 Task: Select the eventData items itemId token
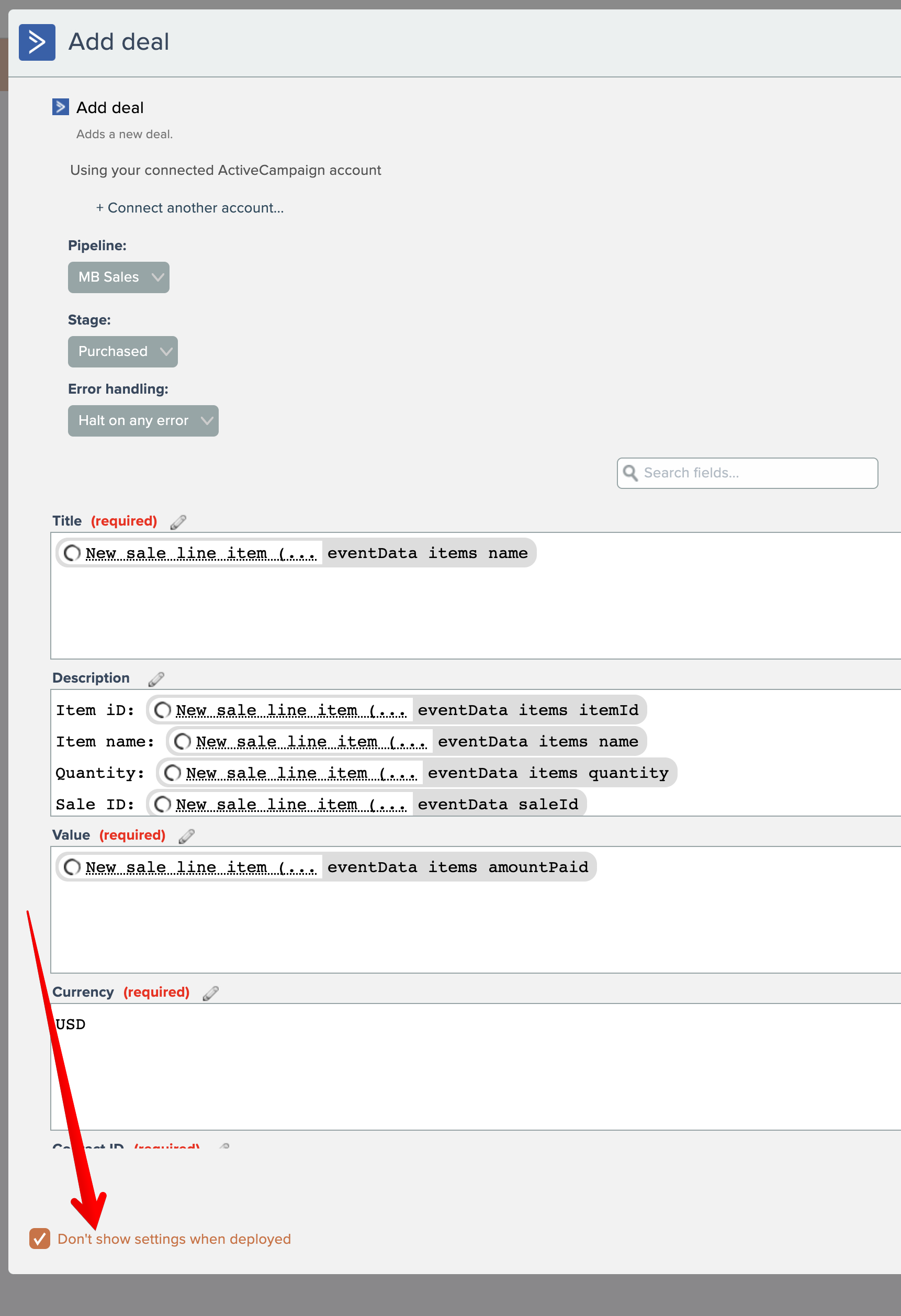[527, 710]
